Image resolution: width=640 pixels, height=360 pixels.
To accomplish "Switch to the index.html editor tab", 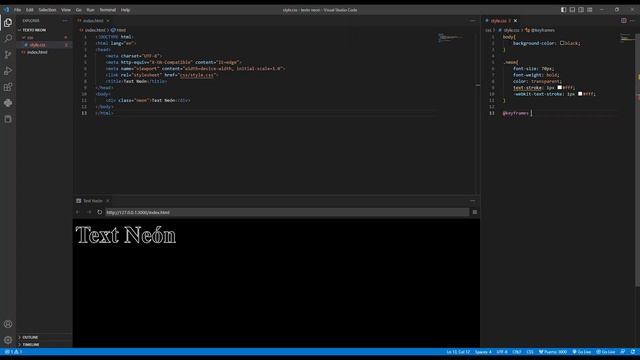I will click(x=93, y=20).
